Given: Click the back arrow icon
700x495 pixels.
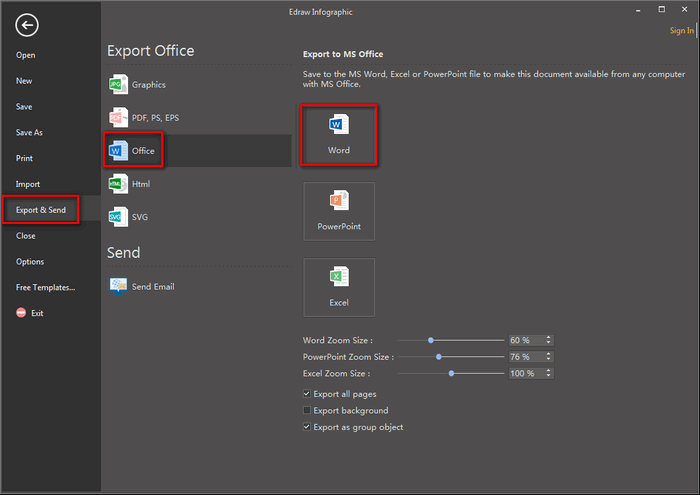Looking at the screenshot, I should tap(27, 26).
